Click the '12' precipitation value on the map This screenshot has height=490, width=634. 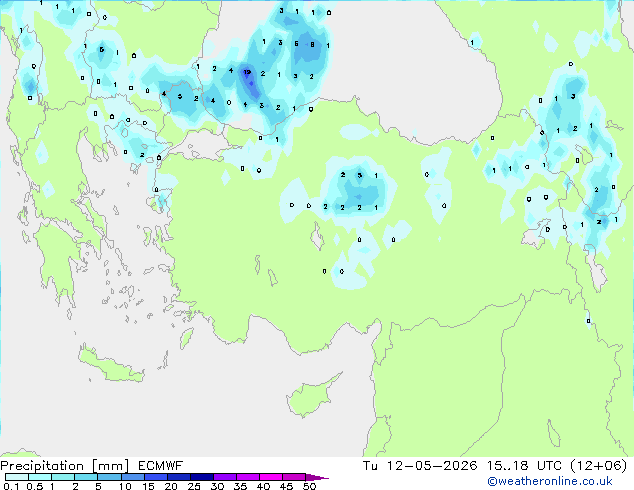tap(247, 72)
